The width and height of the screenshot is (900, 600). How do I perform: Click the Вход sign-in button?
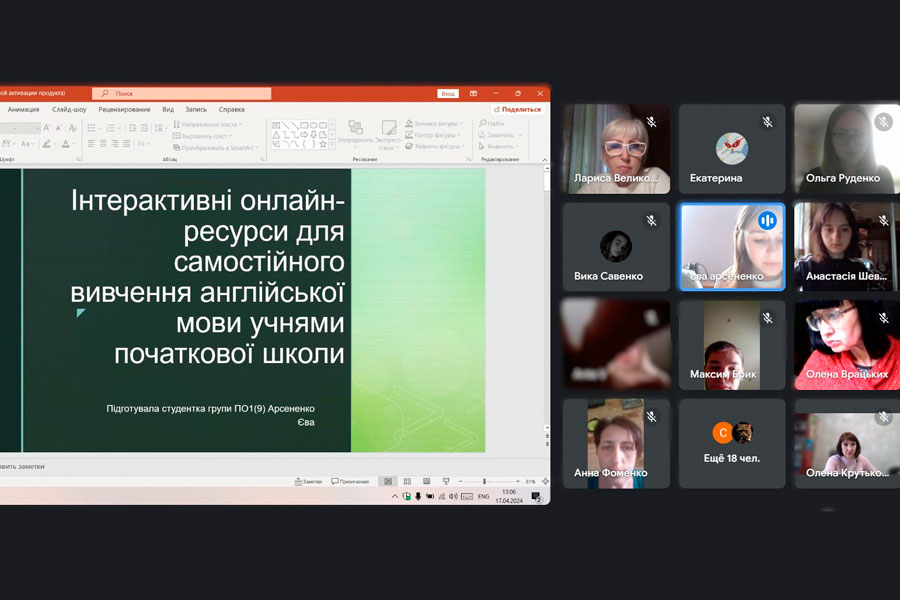[x=448, y=94]
